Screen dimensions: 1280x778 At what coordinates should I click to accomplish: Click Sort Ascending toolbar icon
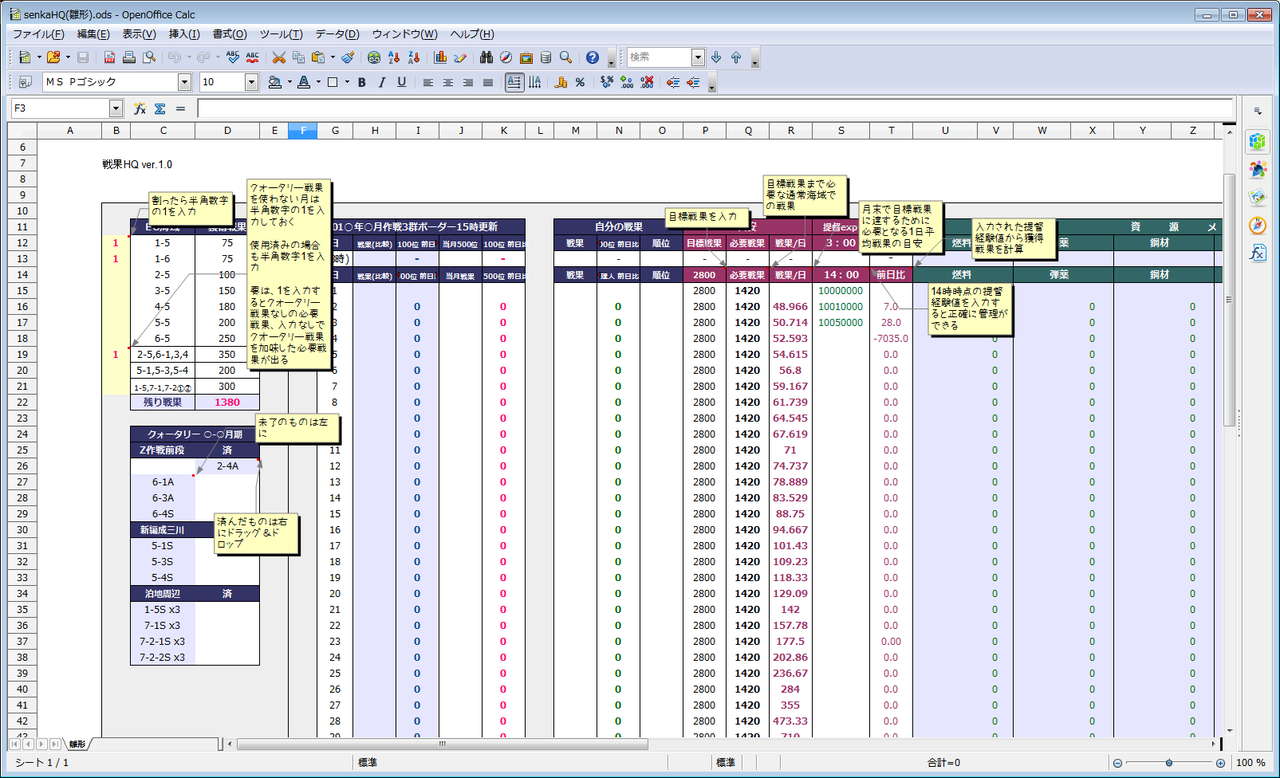tap(393, 58)
